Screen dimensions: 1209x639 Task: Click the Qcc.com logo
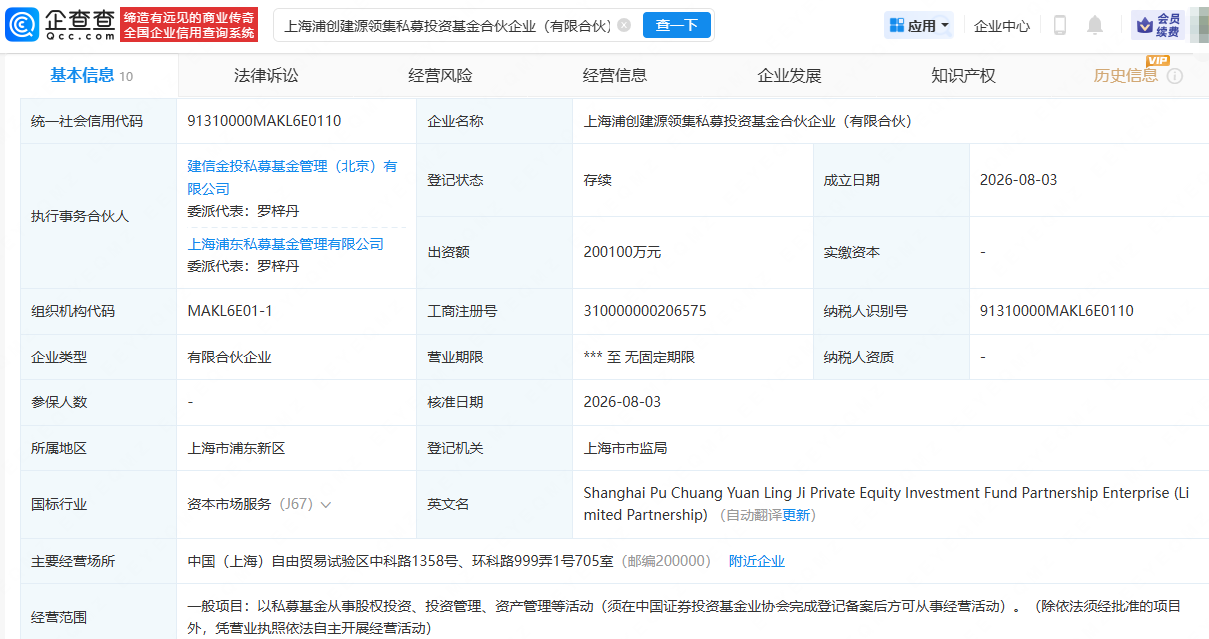(x=61, y=25)
